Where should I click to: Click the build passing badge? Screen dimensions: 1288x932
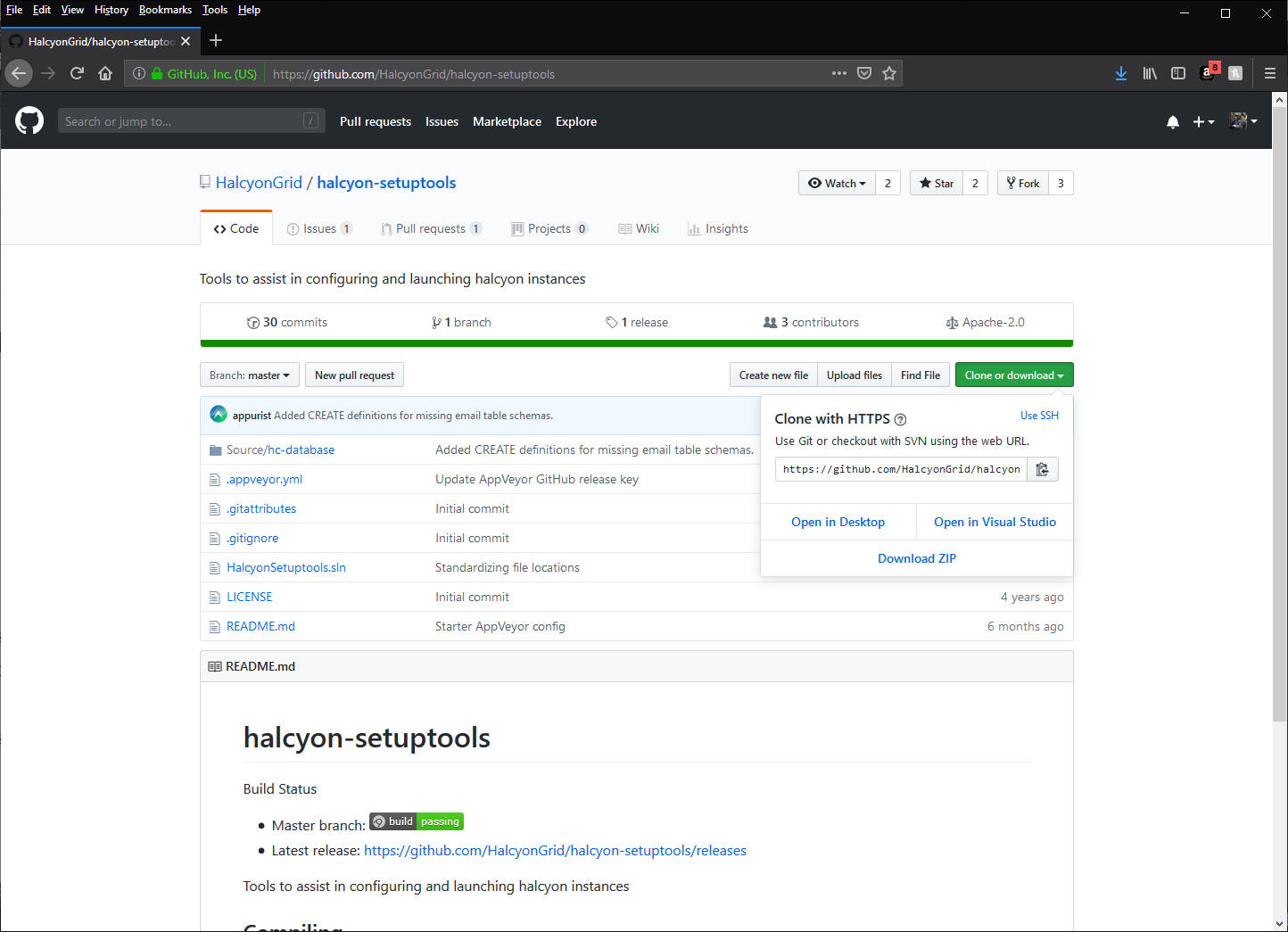(x=417, y=821)
